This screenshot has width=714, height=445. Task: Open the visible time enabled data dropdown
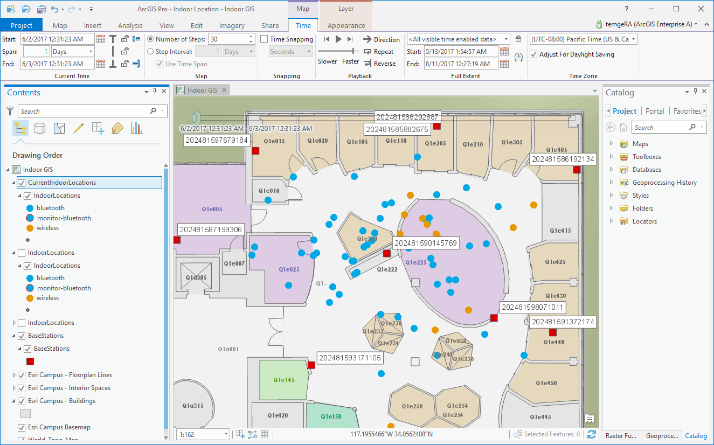(x=458, y=39)
